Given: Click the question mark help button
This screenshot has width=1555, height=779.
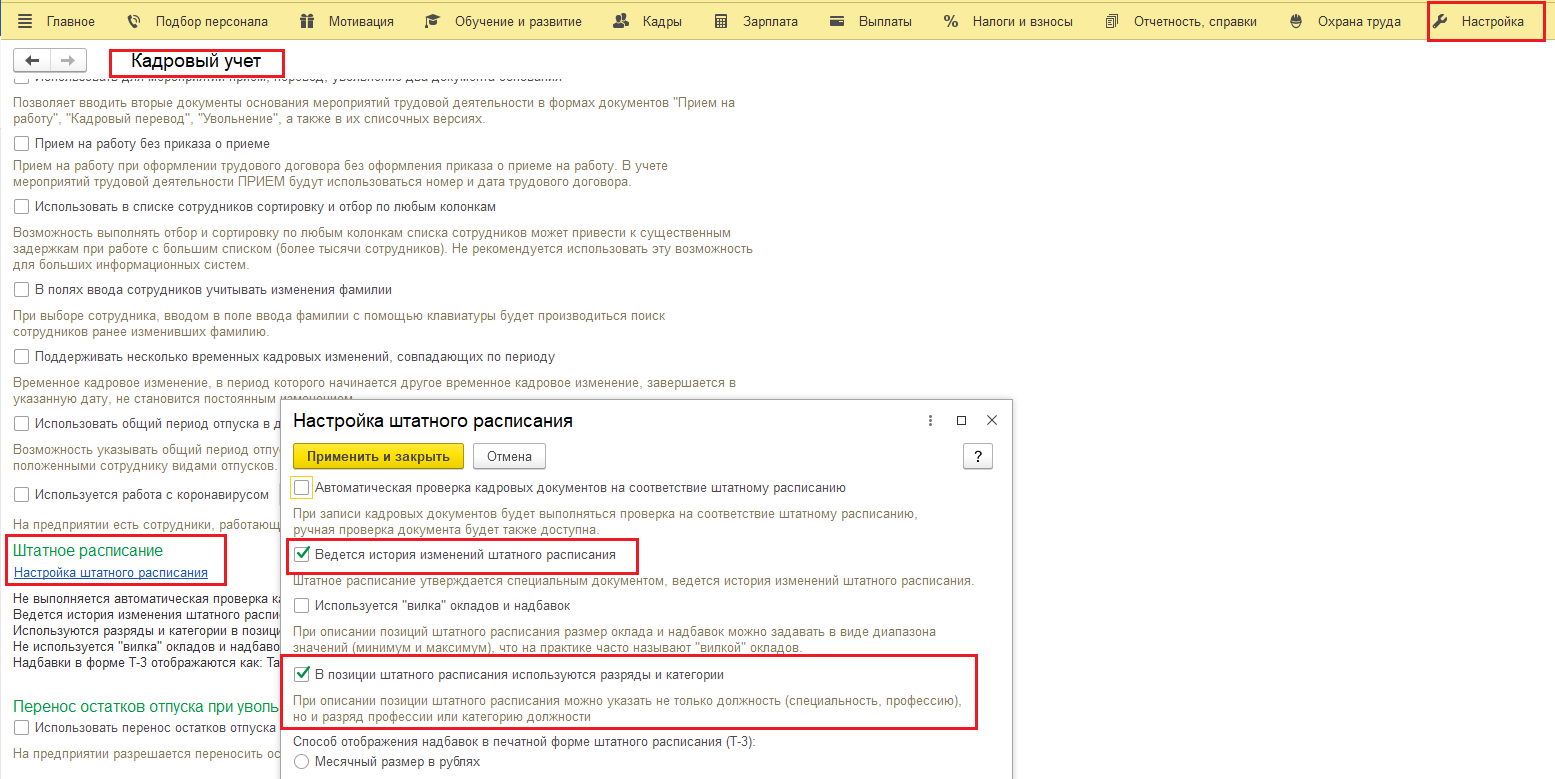Looking at the screenshot, I should coord(977,457).
